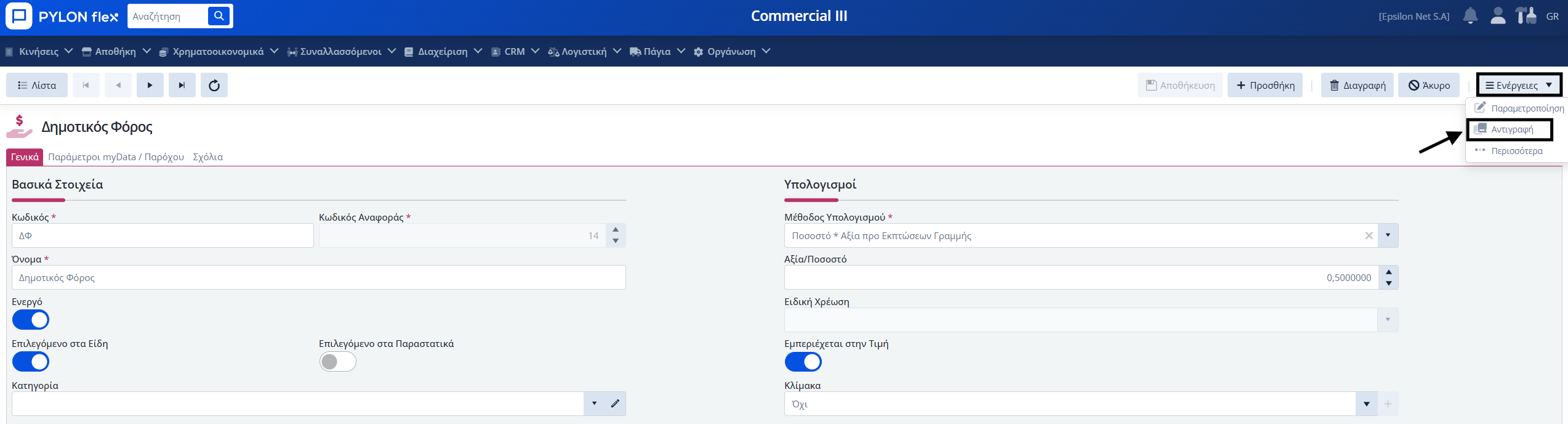This screenshot has height=424, width=1568.
Task: Increase the Κωδικός Αναφοράς value
Action: pos(616,230)
